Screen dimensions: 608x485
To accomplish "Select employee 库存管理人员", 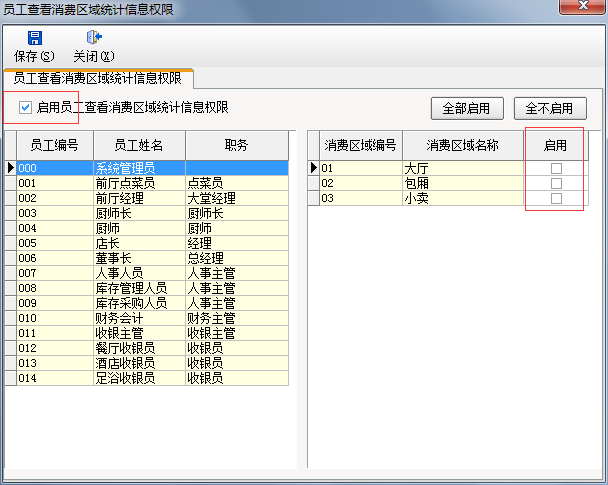I will tap(139, 288).
